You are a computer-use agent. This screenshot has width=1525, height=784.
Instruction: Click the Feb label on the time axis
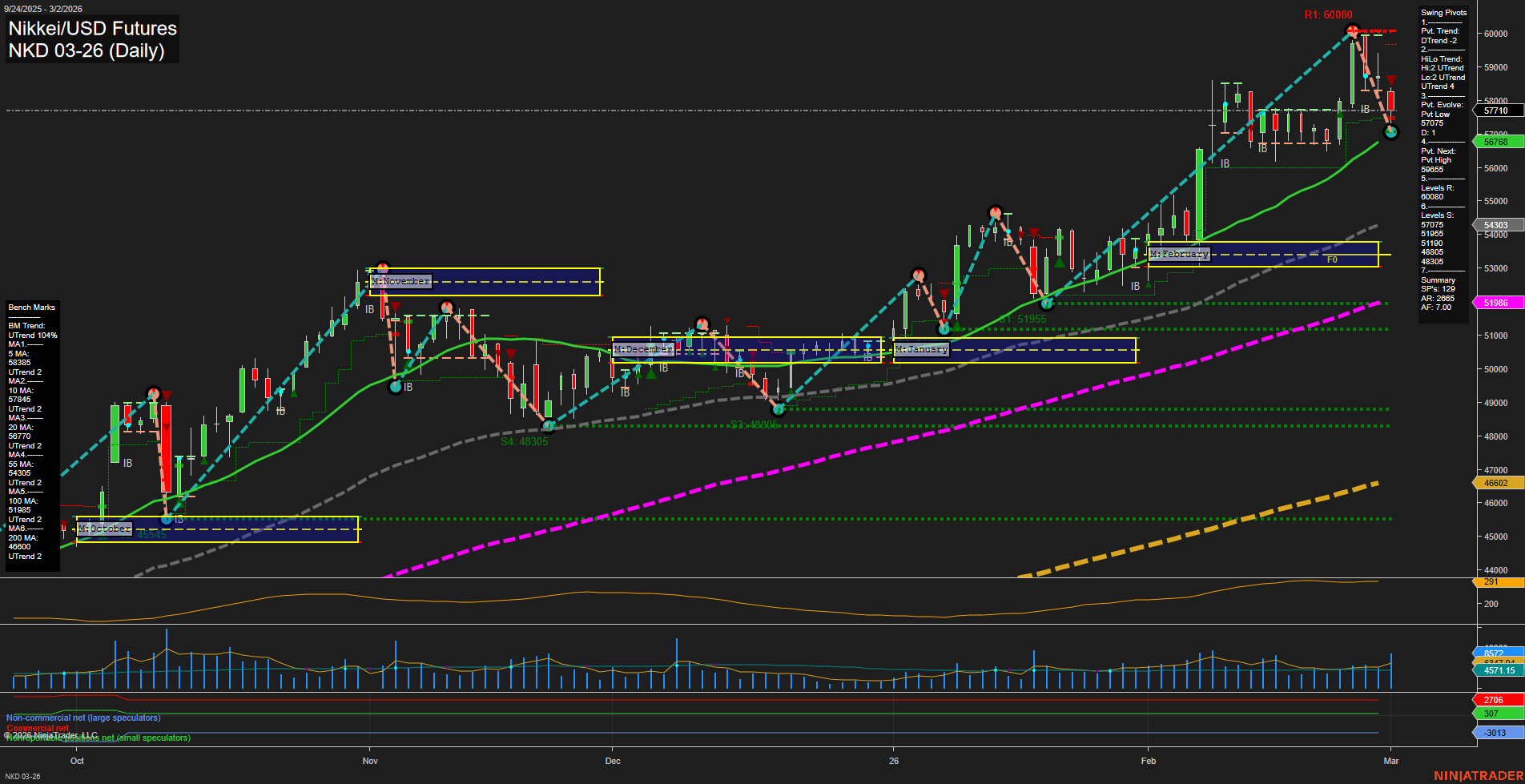point(1149,761)
